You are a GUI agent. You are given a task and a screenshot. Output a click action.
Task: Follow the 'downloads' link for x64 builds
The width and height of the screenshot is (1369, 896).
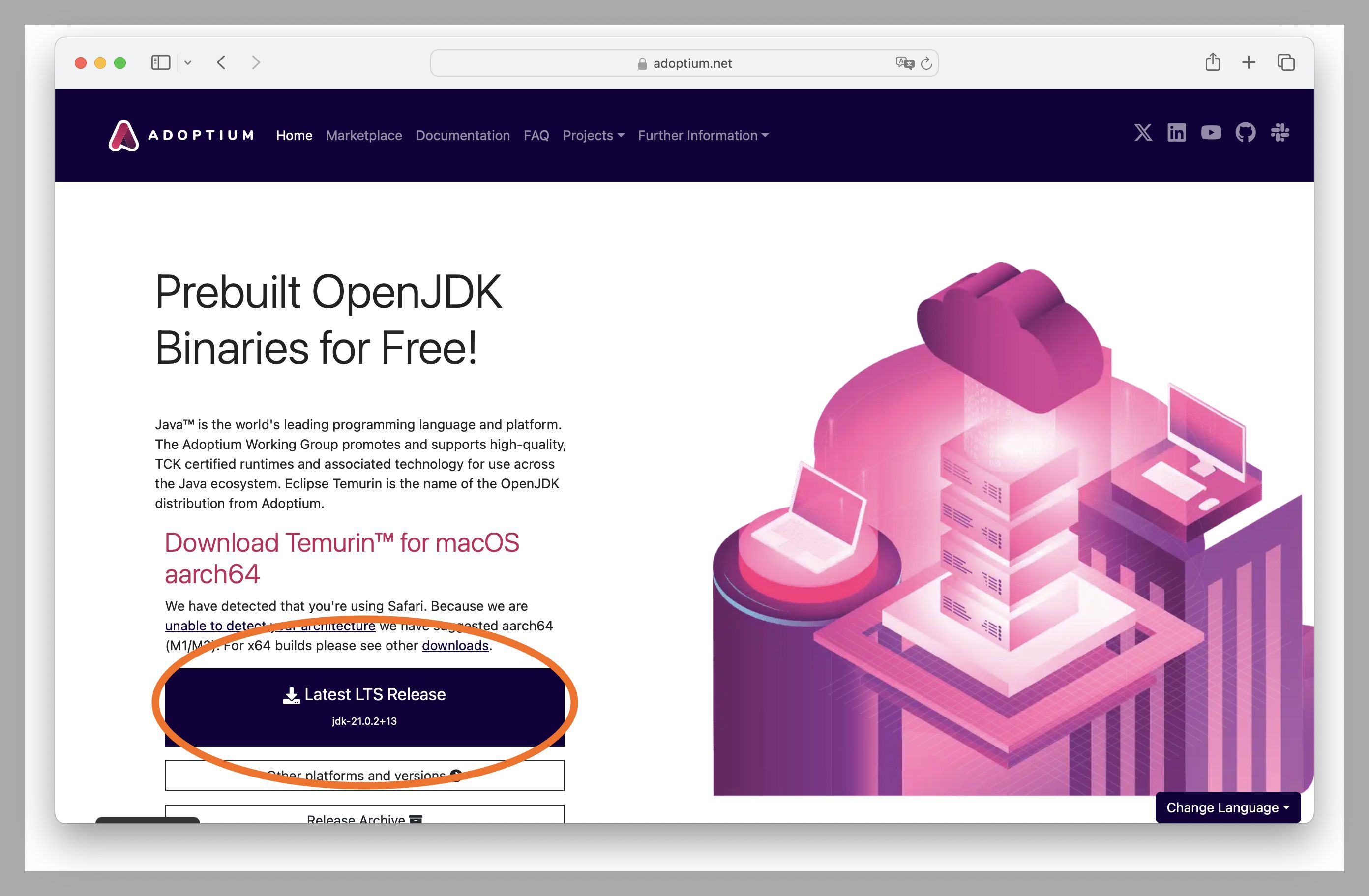455,645
